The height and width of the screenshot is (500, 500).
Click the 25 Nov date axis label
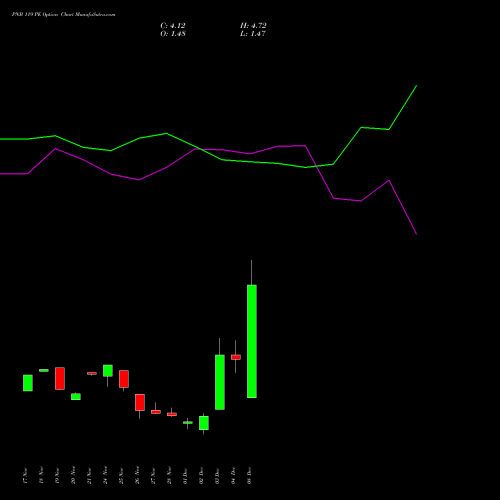click(x=121, y=476)
